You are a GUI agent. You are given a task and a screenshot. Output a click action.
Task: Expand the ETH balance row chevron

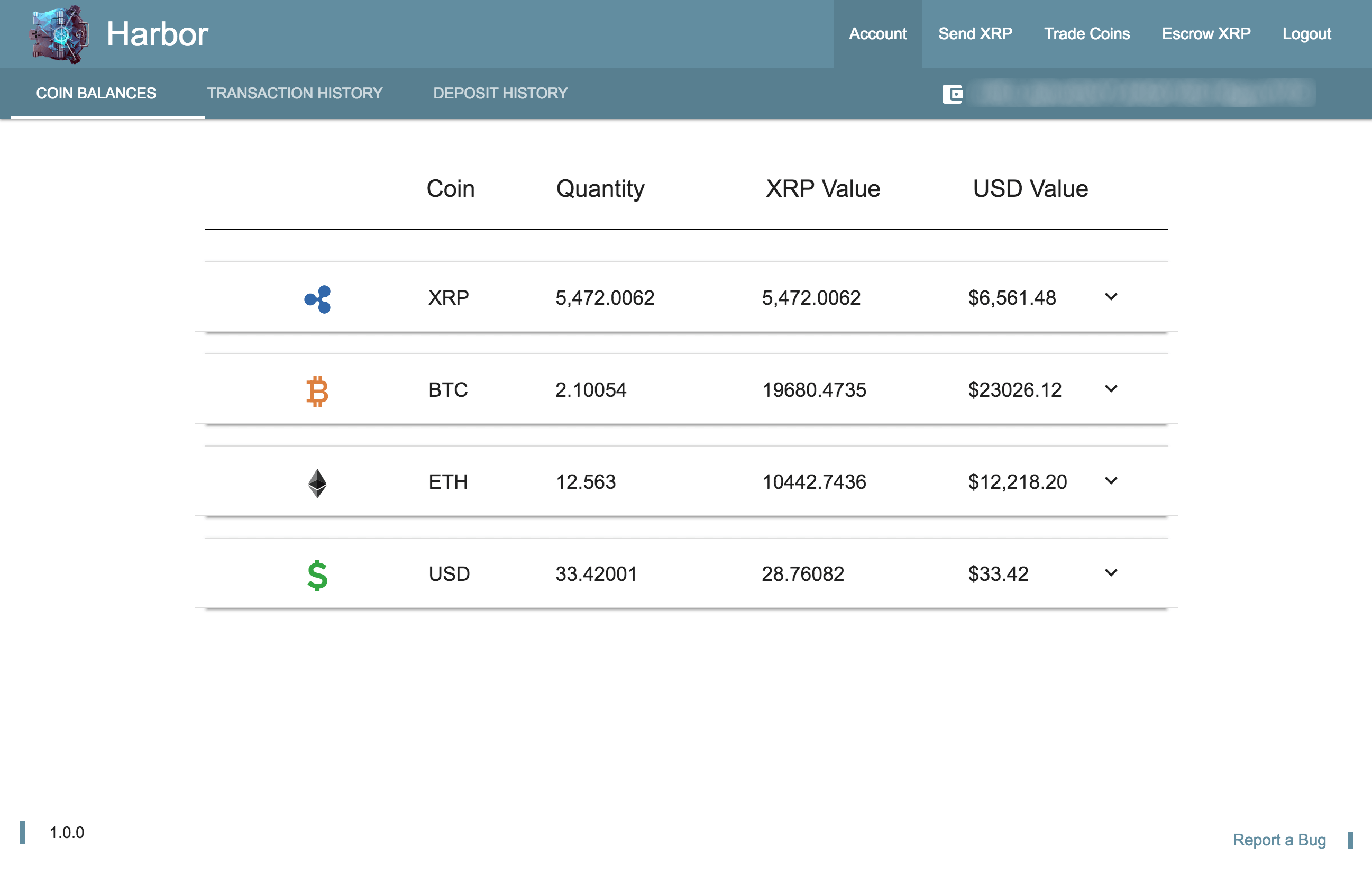(1111, 481)
